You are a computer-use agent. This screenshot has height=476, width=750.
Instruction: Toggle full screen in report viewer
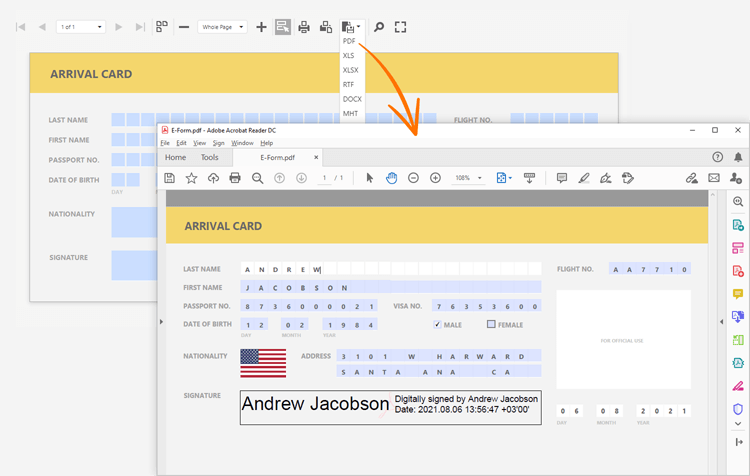pos(400,27)
